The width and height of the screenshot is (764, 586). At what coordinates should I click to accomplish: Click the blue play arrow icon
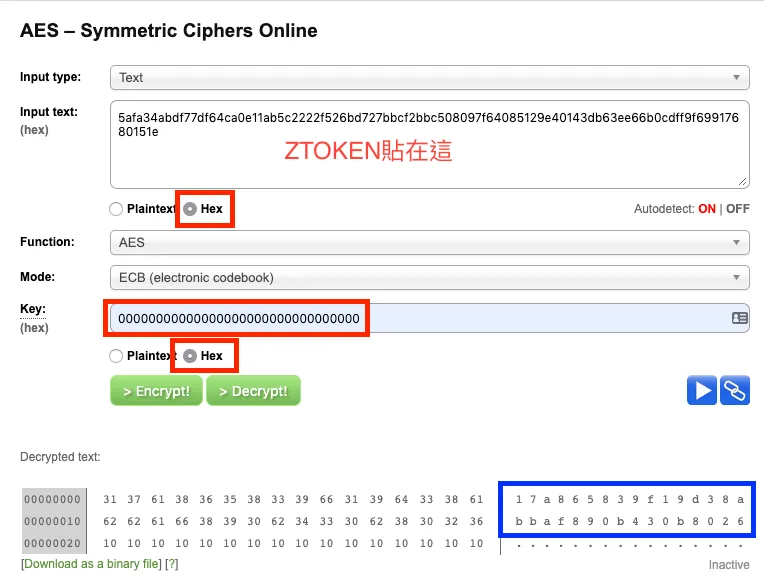click(702, 391)
